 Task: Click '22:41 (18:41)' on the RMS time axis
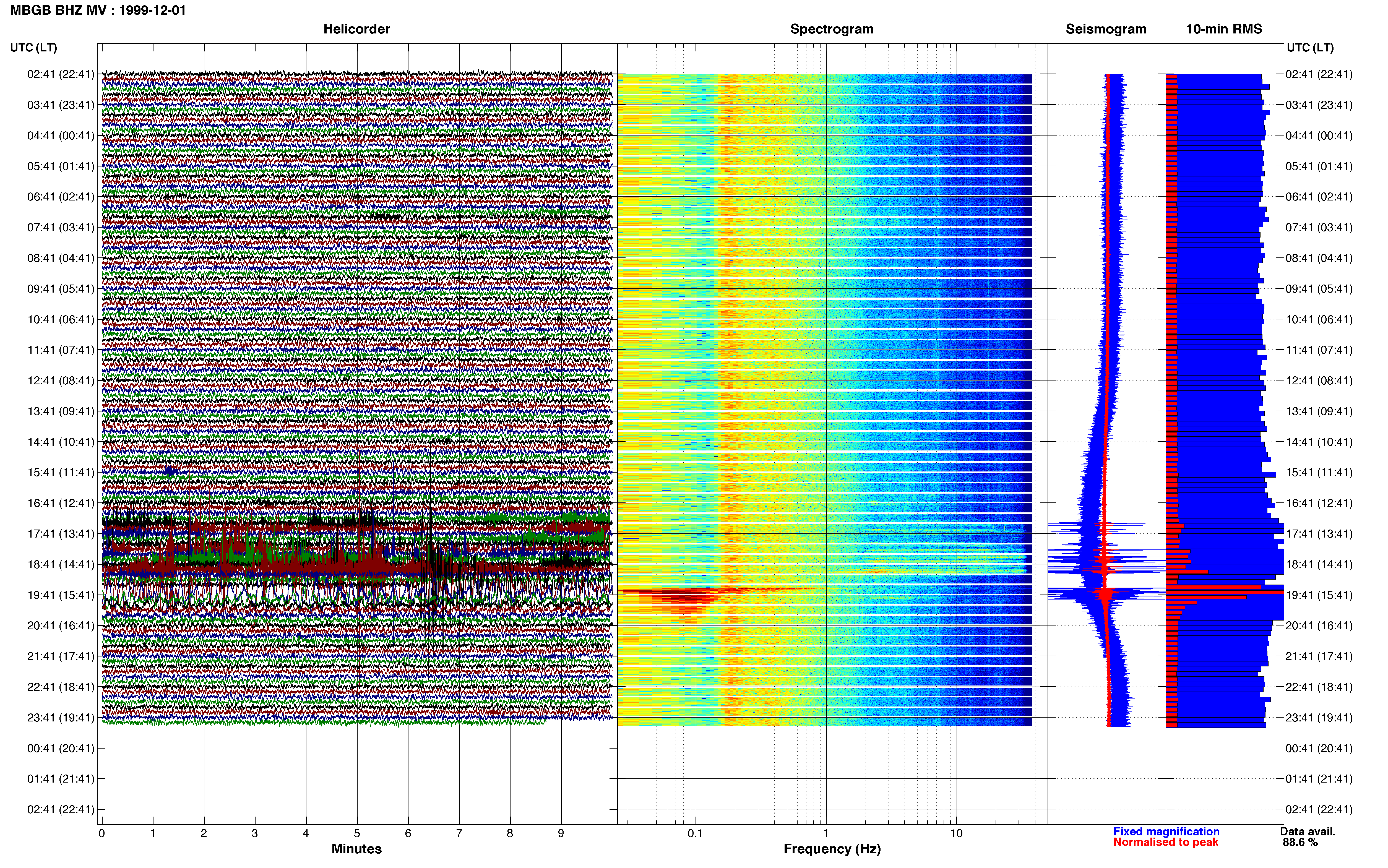tap(1319, 687)
